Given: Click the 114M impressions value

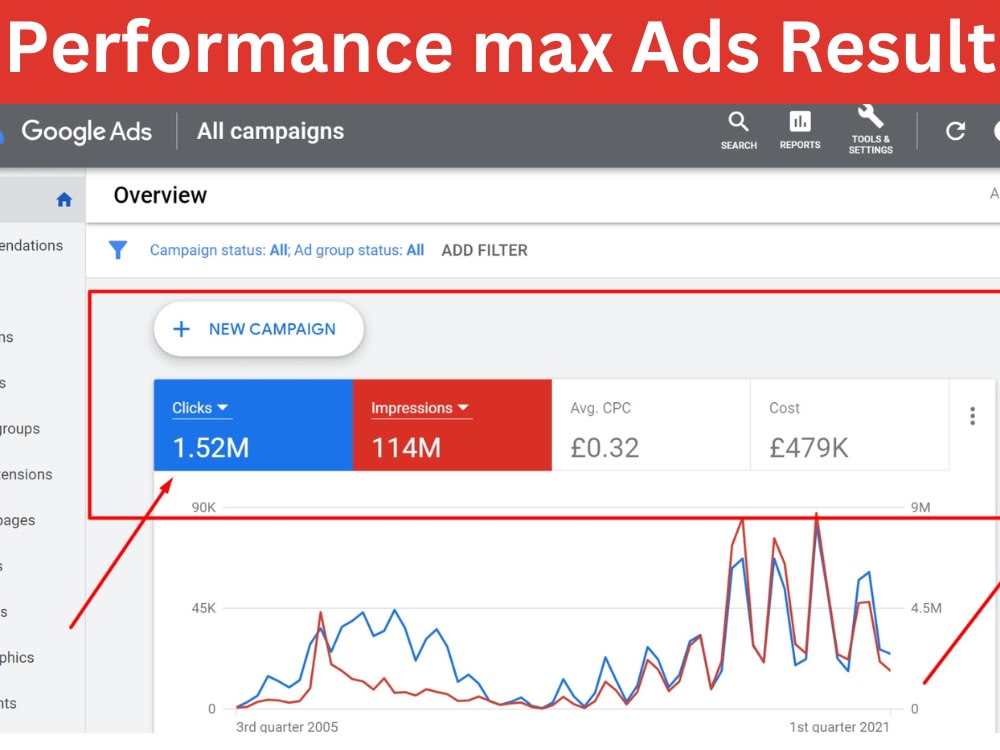Looking at the screenshot, I should pos(406,448).
